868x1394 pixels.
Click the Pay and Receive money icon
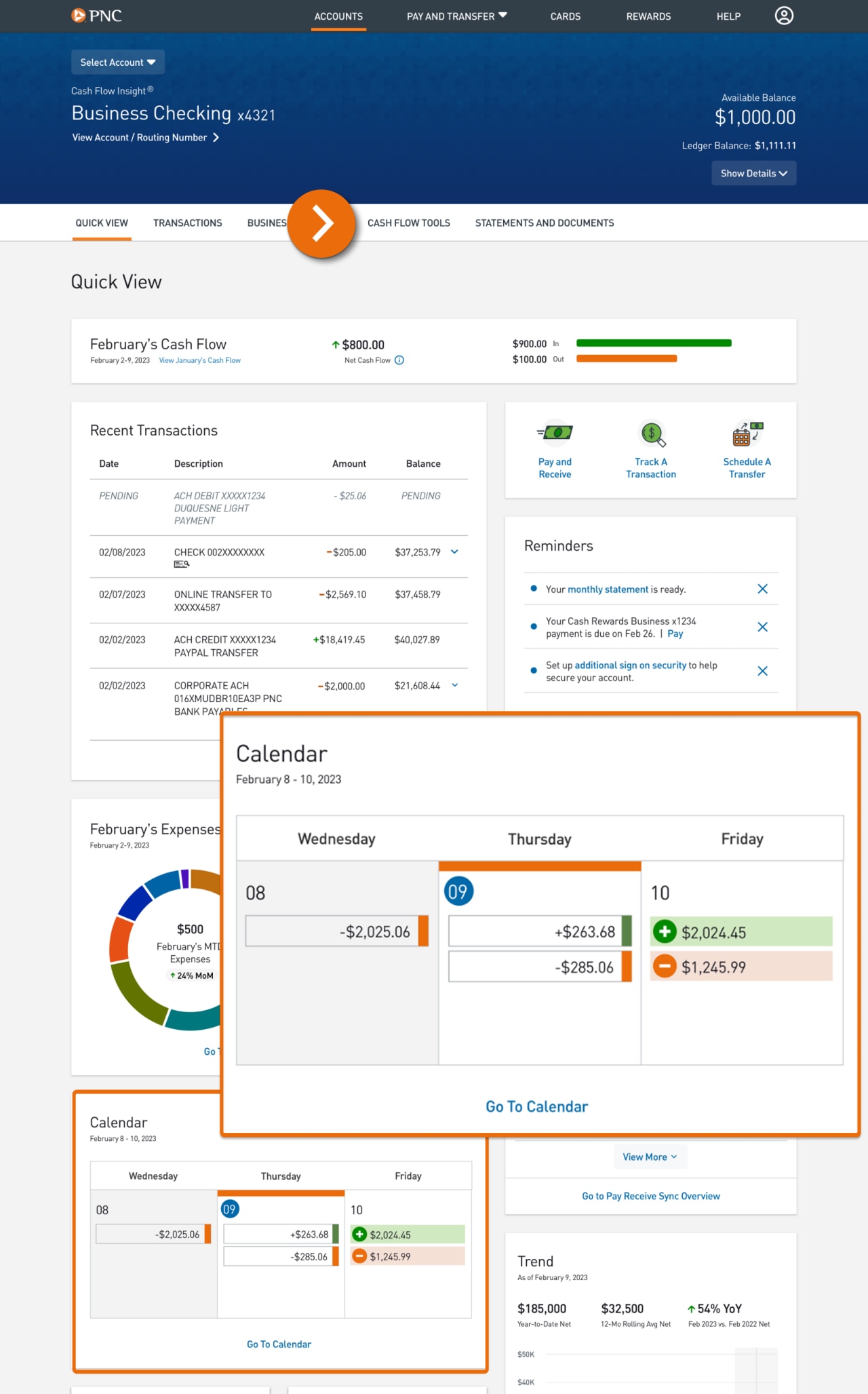tap(555, 432)
